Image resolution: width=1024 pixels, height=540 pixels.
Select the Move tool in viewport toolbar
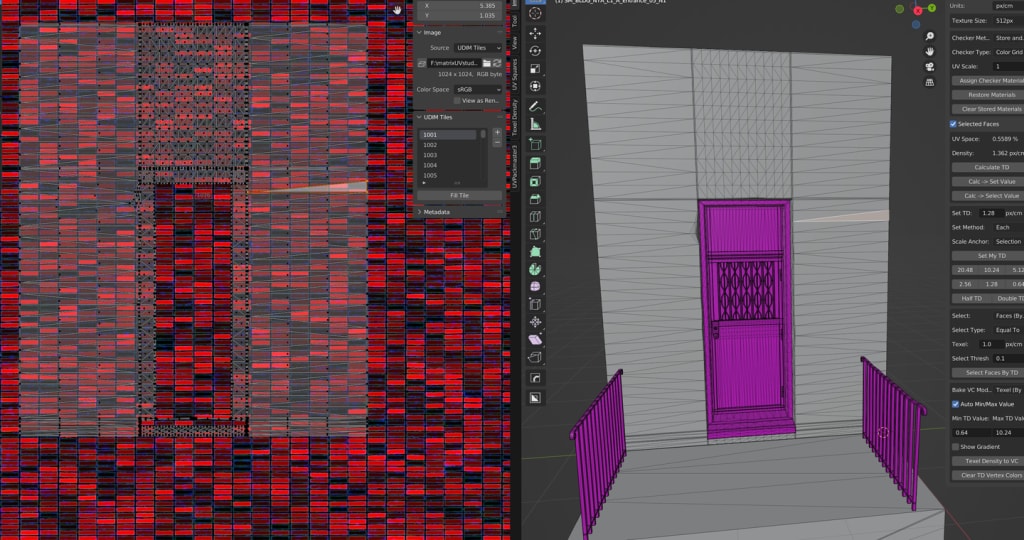coord(535,33)
